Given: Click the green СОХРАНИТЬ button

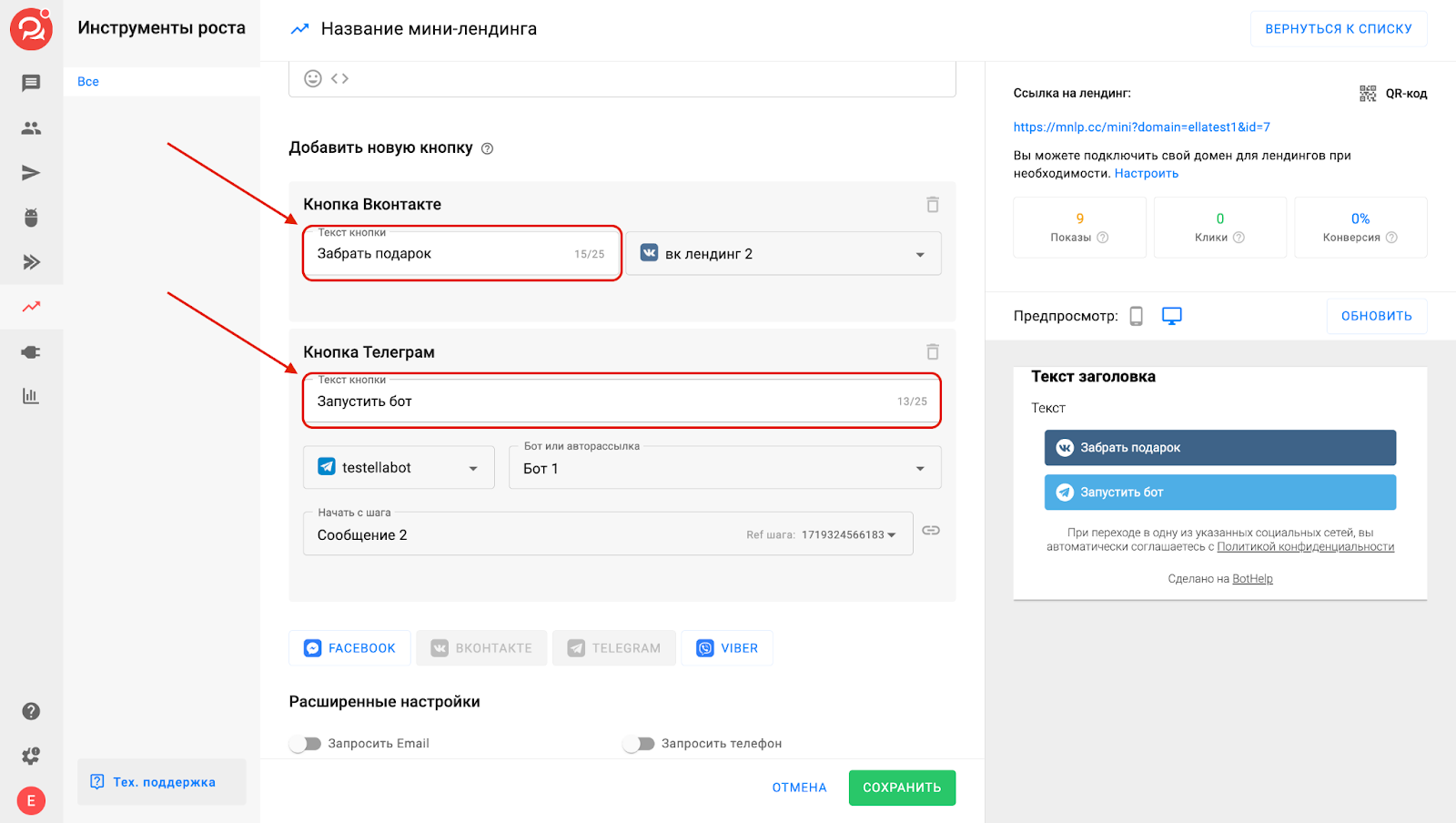Looking at the screenshot, I should click(x=901, y=787).
